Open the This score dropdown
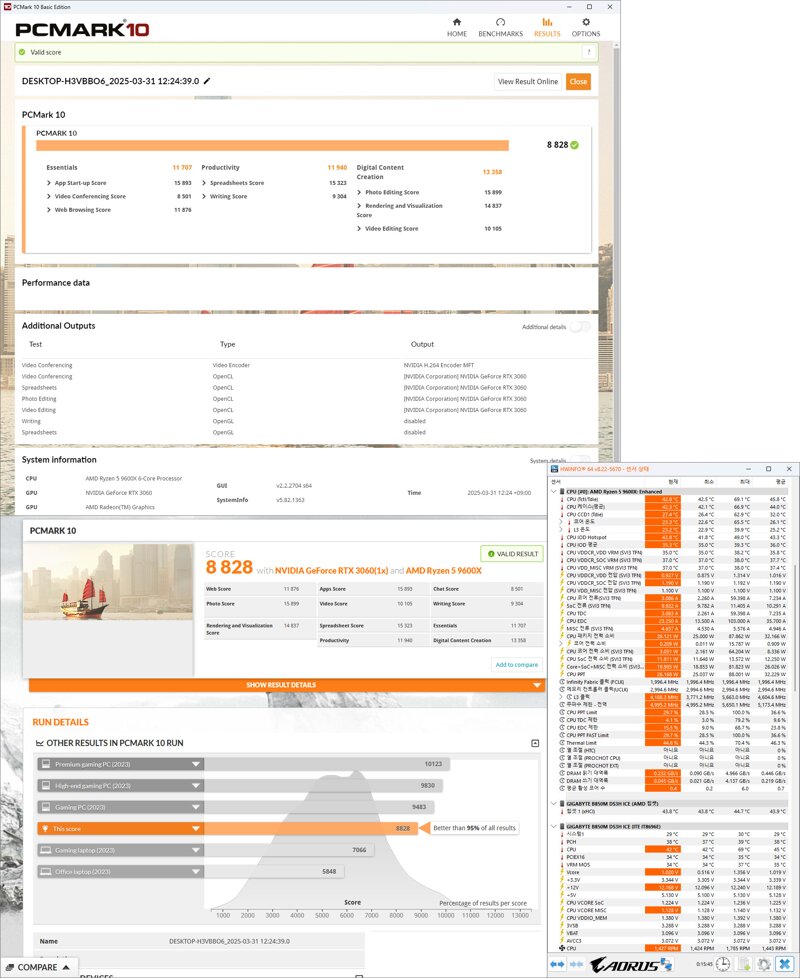800x978 pixels. (196, 829)
